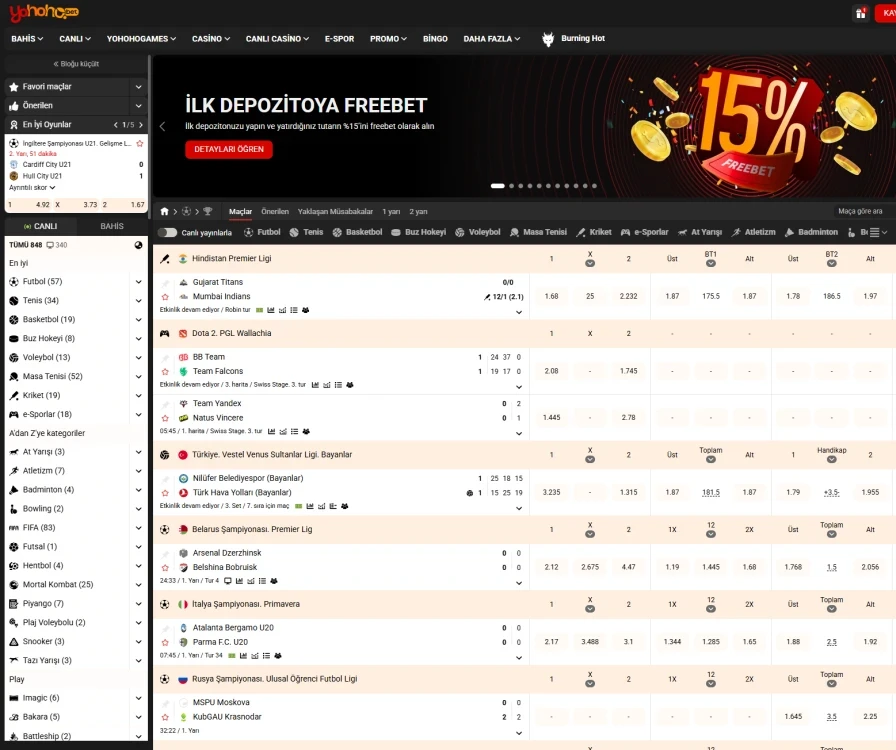Filter by e-Sporlar in sports bar
The height and width of the screenshot is (750, 896).
pyautogui.click(x=645, y=232)
